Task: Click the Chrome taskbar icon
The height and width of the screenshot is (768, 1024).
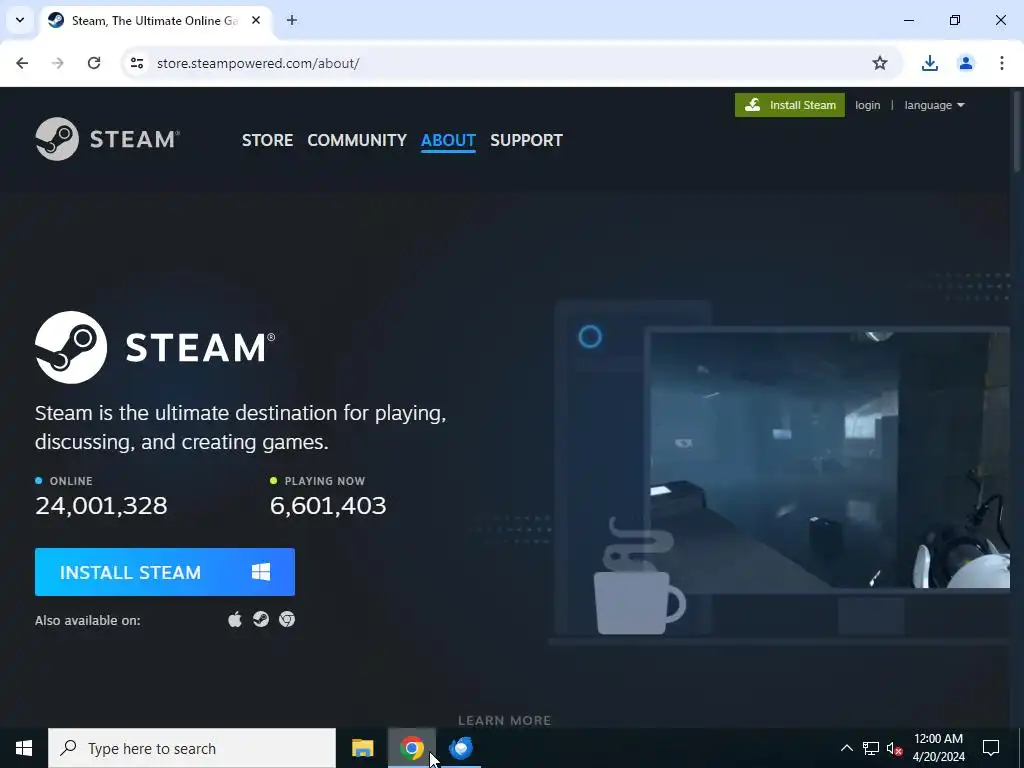Action: [x=411, y=748]
